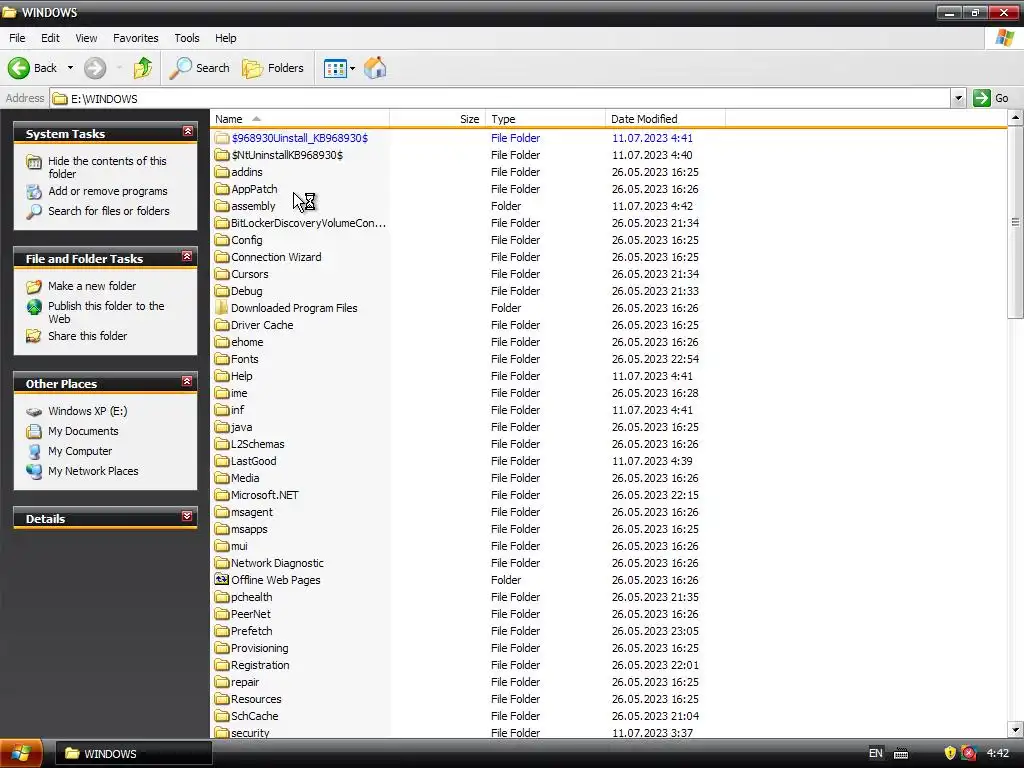Select the Fonts folder icon
The image size is (1024, 768).
click(x=222, y=359)
